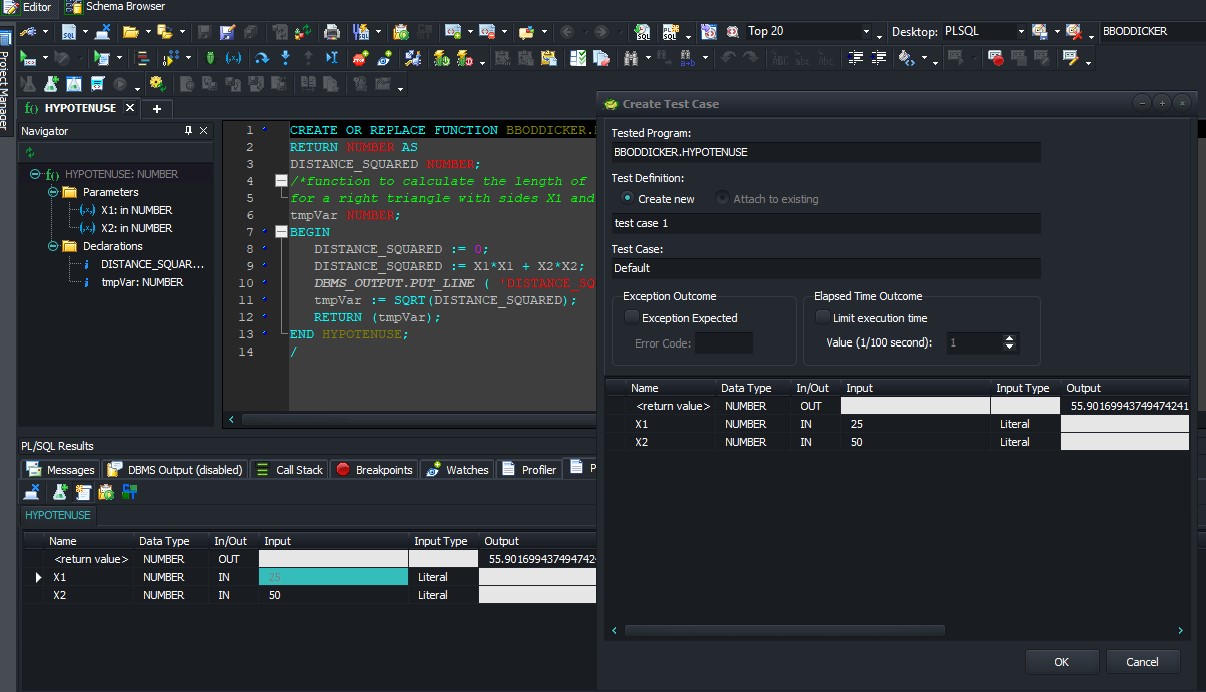Select the Create new radio button
This screenshot has width=1206, height=692.
pos(629,198)
